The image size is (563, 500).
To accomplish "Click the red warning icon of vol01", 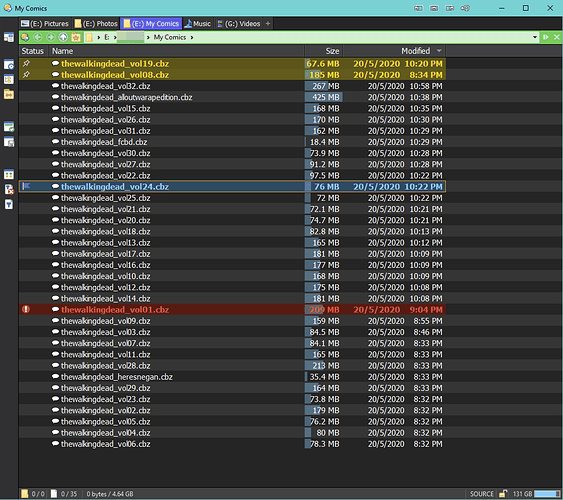I will coord(26,309).
